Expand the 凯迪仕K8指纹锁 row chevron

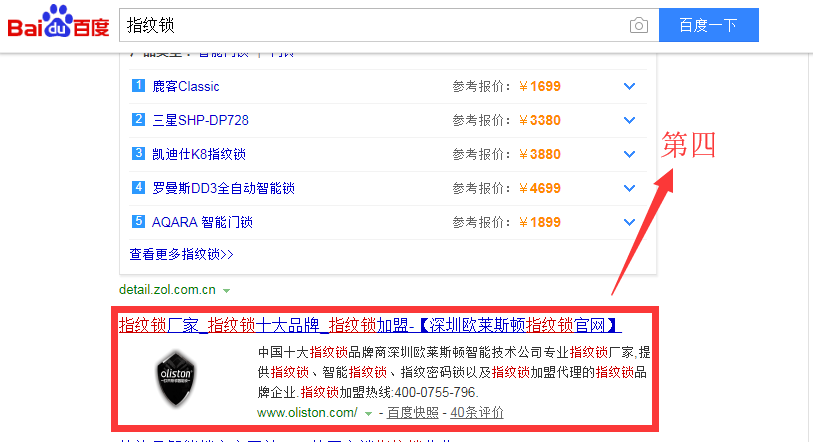(x=629, y=154)
